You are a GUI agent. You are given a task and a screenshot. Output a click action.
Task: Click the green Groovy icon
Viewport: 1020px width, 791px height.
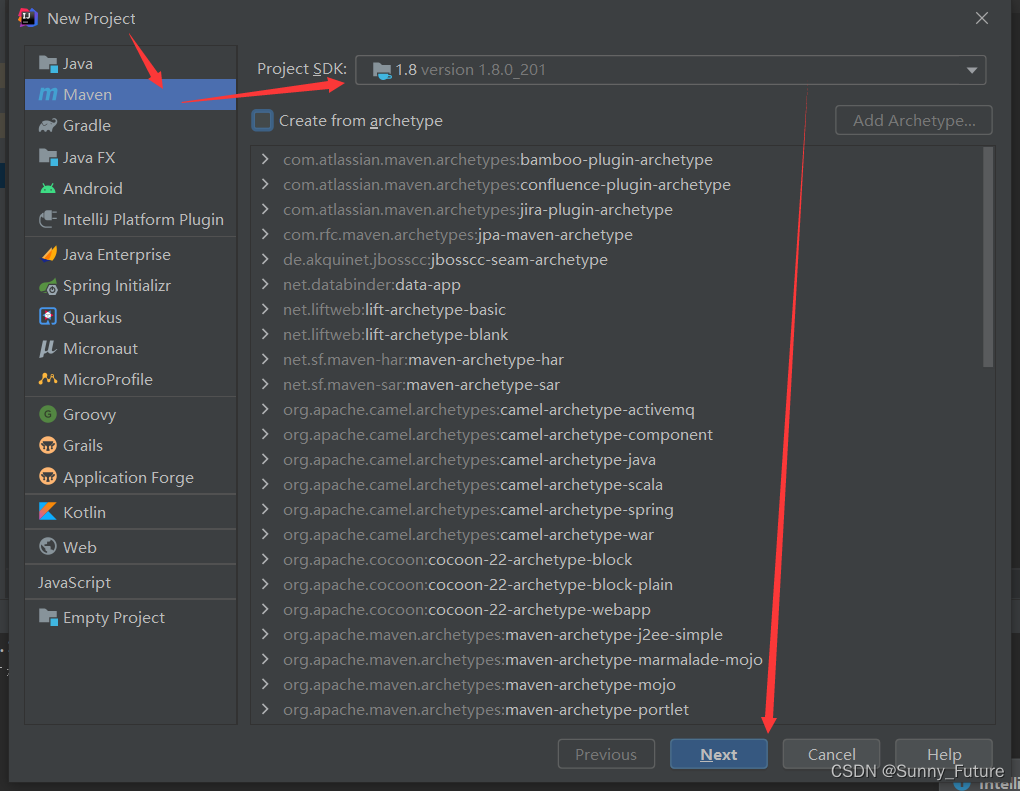coord(48,414)
